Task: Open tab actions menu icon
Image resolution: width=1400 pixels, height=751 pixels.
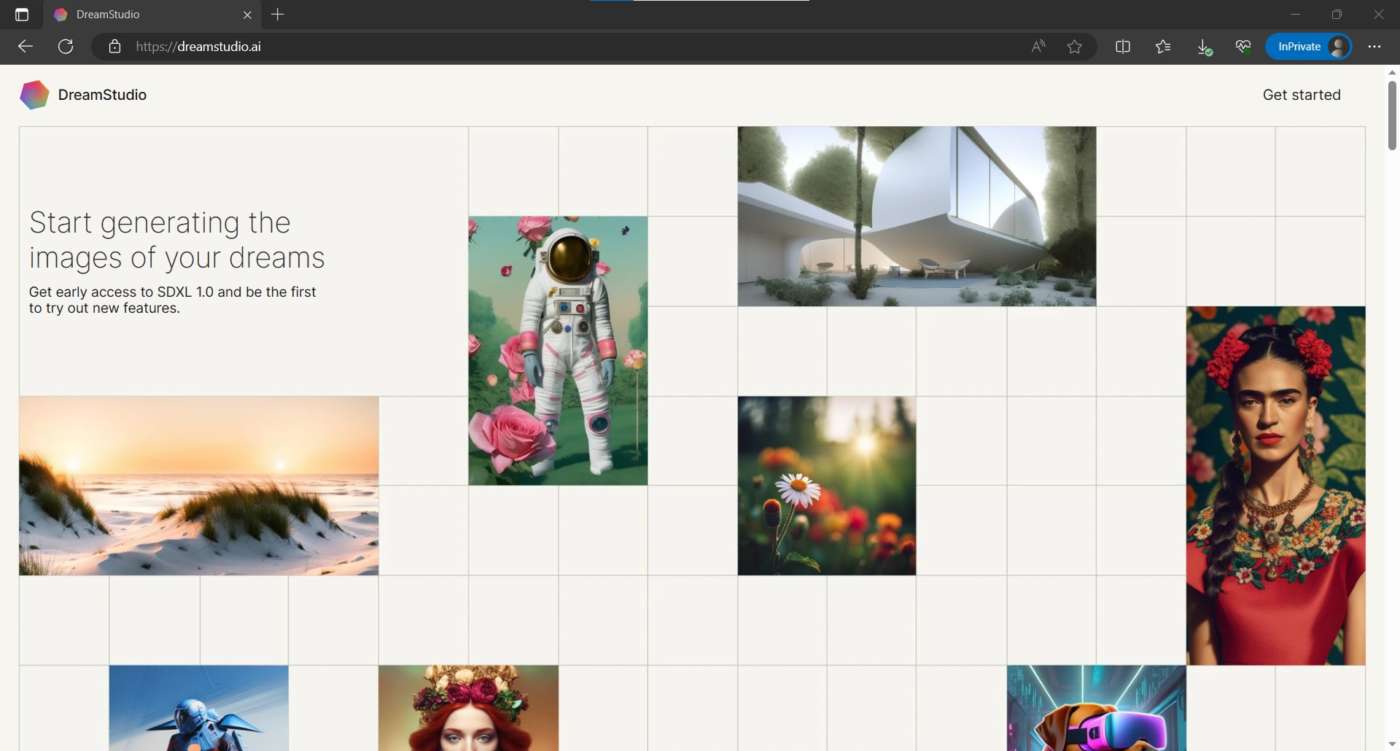Action: [x=22, y=15]
